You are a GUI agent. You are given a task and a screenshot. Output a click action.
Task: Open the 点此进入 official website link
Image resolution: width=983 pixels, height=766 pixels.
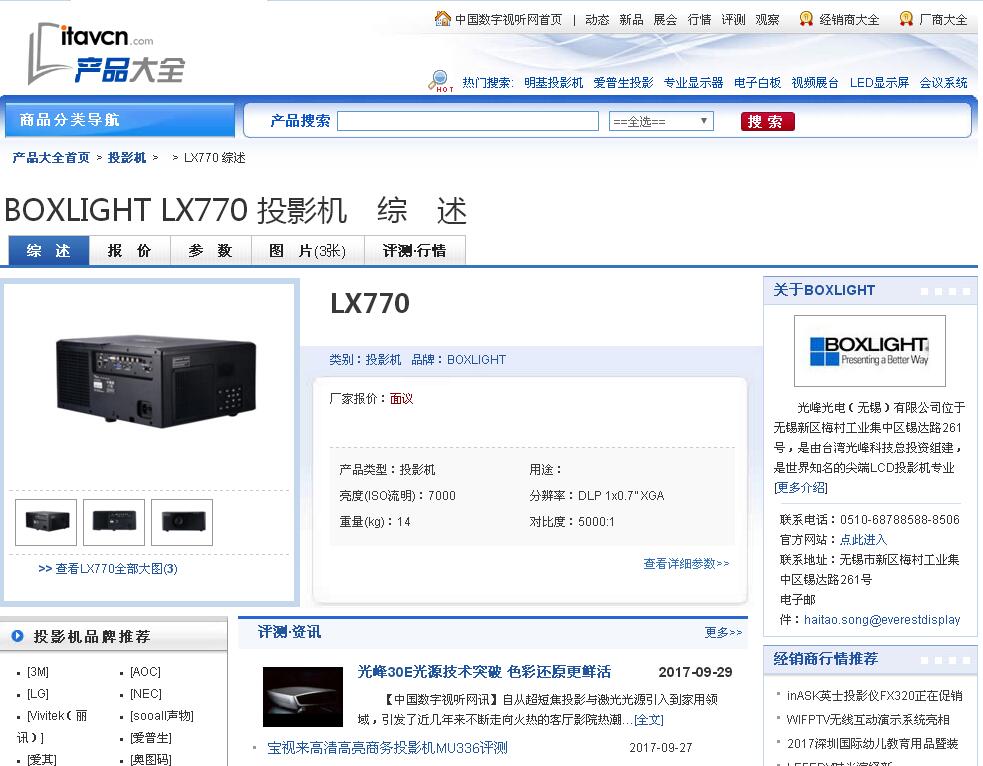tap(863, 540)
